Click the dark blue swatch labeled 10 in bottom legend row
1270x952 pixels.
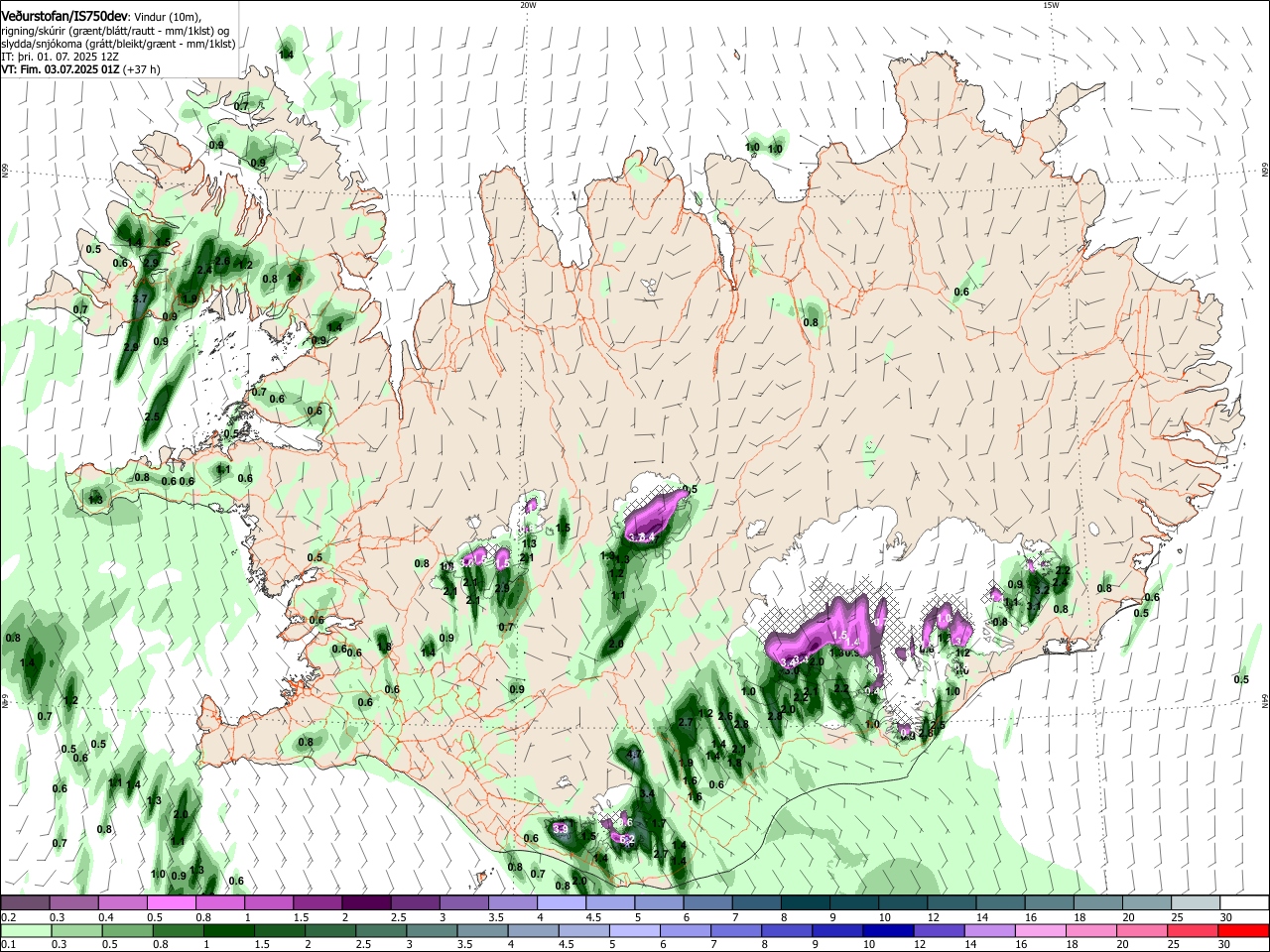tap(886, 930)
